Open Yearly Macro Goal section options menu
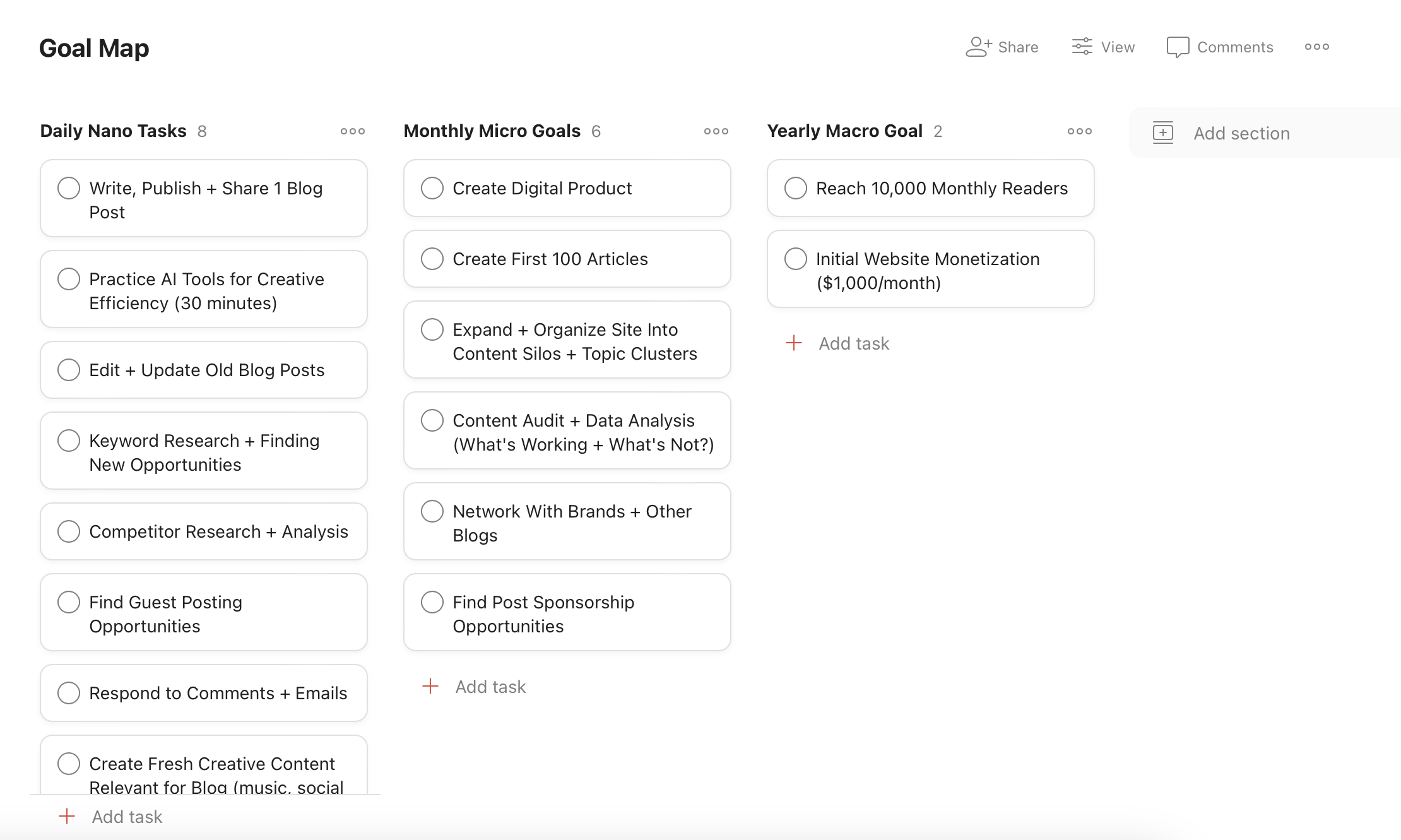This screenshot has height=840, width=1401. [1079, 131]
